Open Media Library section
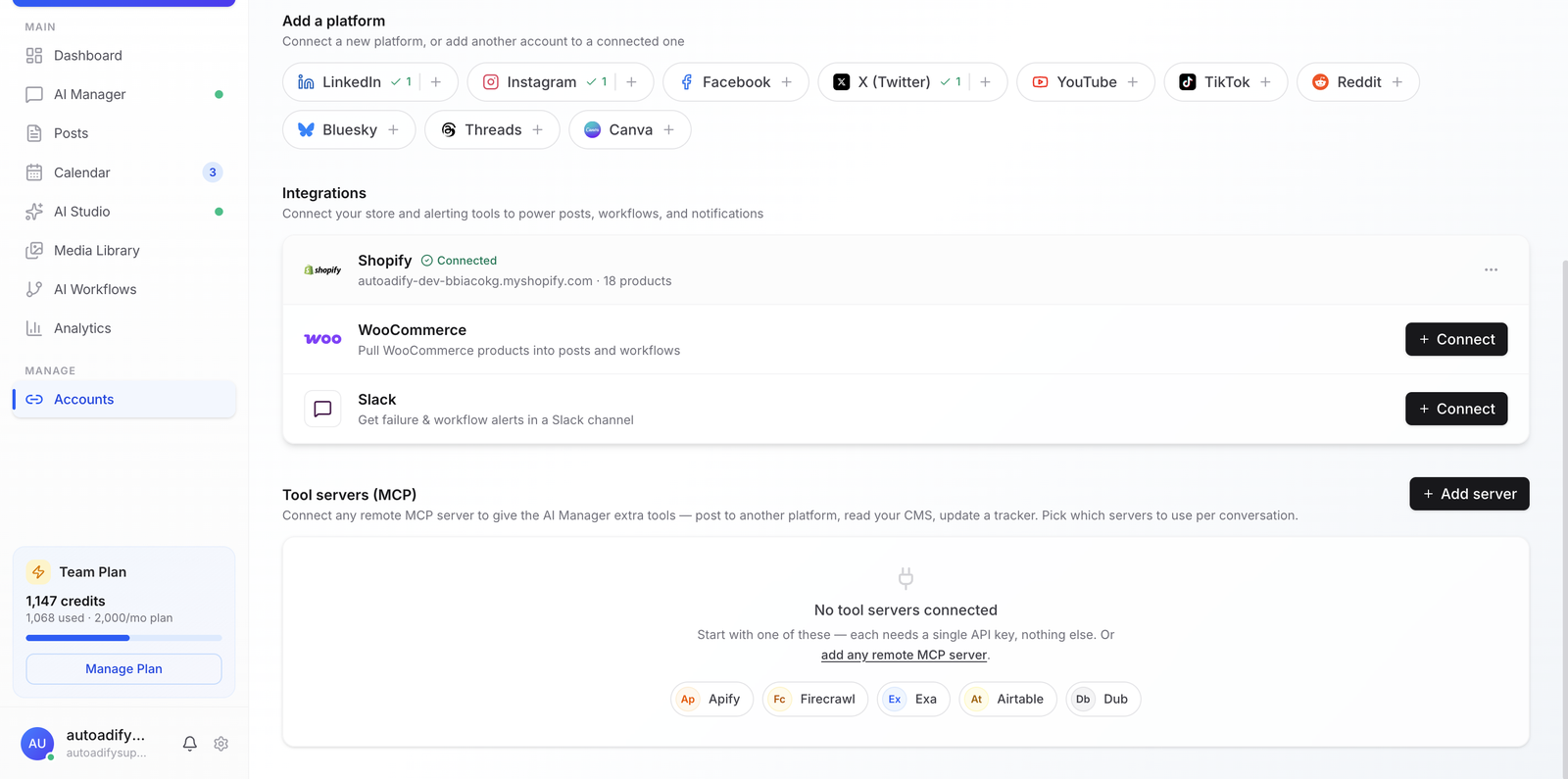 (123, 251)
